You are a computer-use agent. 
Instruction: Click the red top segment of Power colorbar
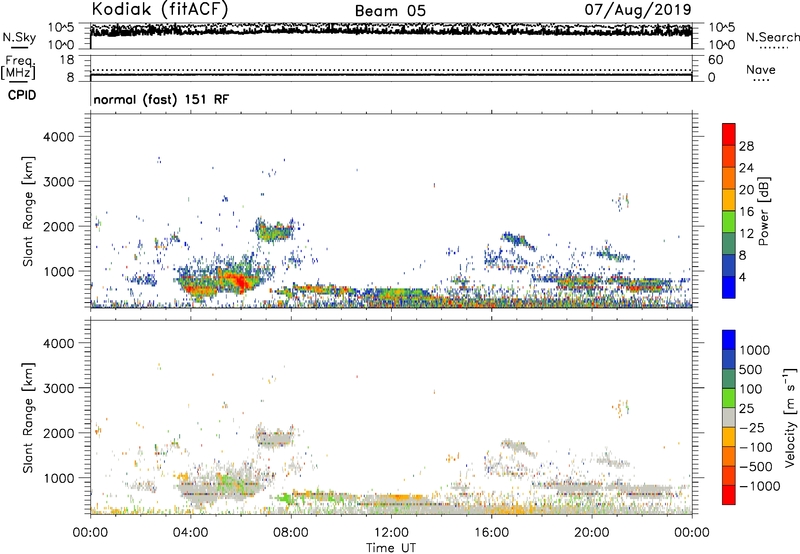(729, 134)
